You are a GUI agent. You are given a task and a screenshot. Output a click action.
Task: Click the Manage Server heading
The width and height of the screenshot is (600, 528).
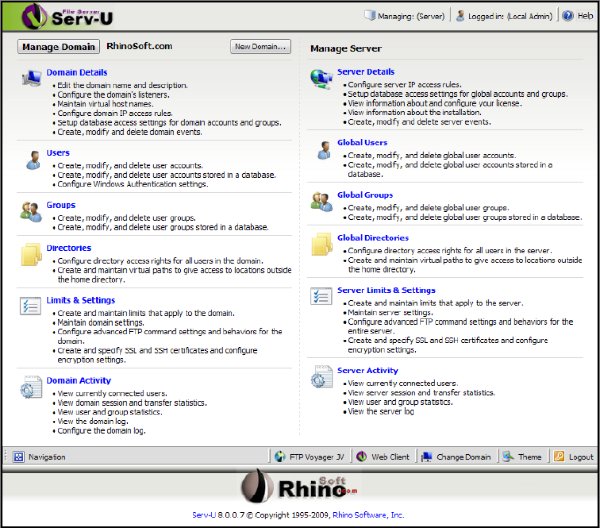pos(346,49)
